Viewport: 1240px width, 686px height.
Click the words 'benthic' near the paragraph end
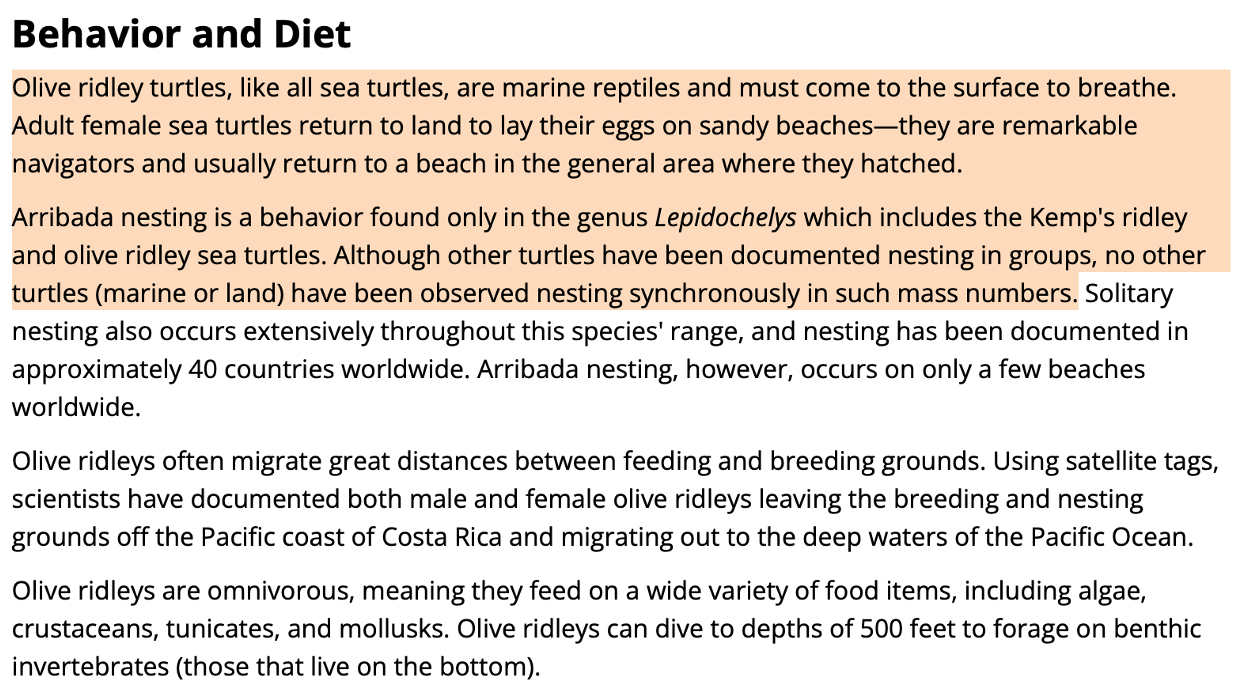click(1158, 629)
